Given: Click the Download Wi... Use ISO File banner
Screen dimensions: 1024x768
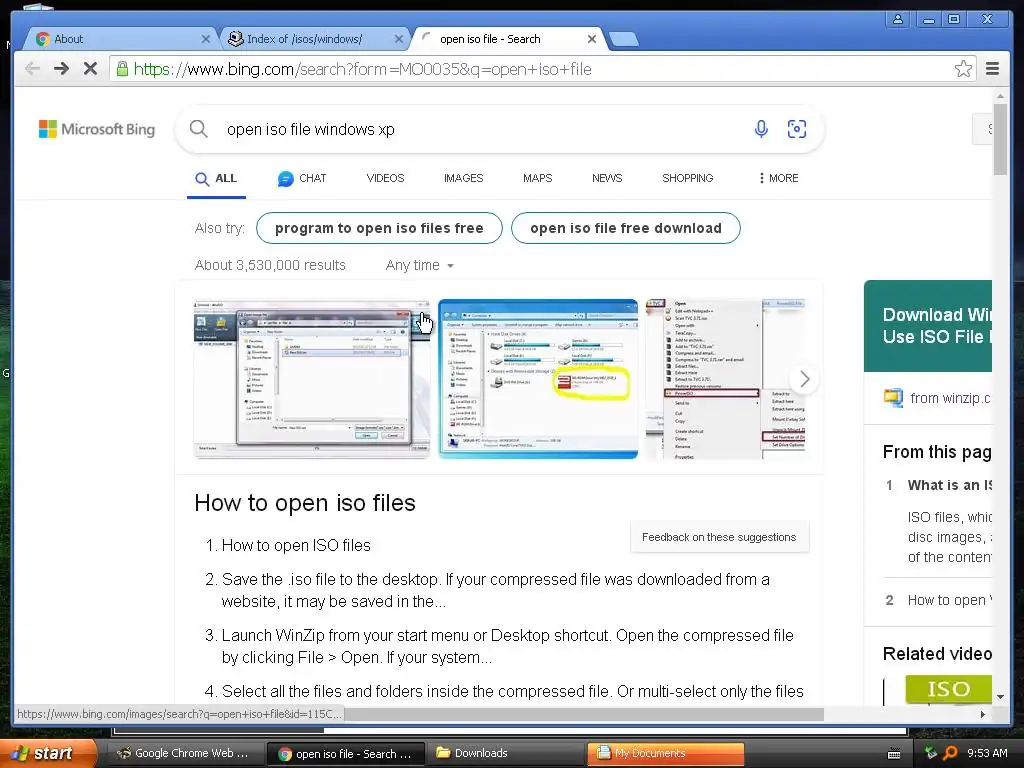Looking at the screenshot, I should click(928, 326).
